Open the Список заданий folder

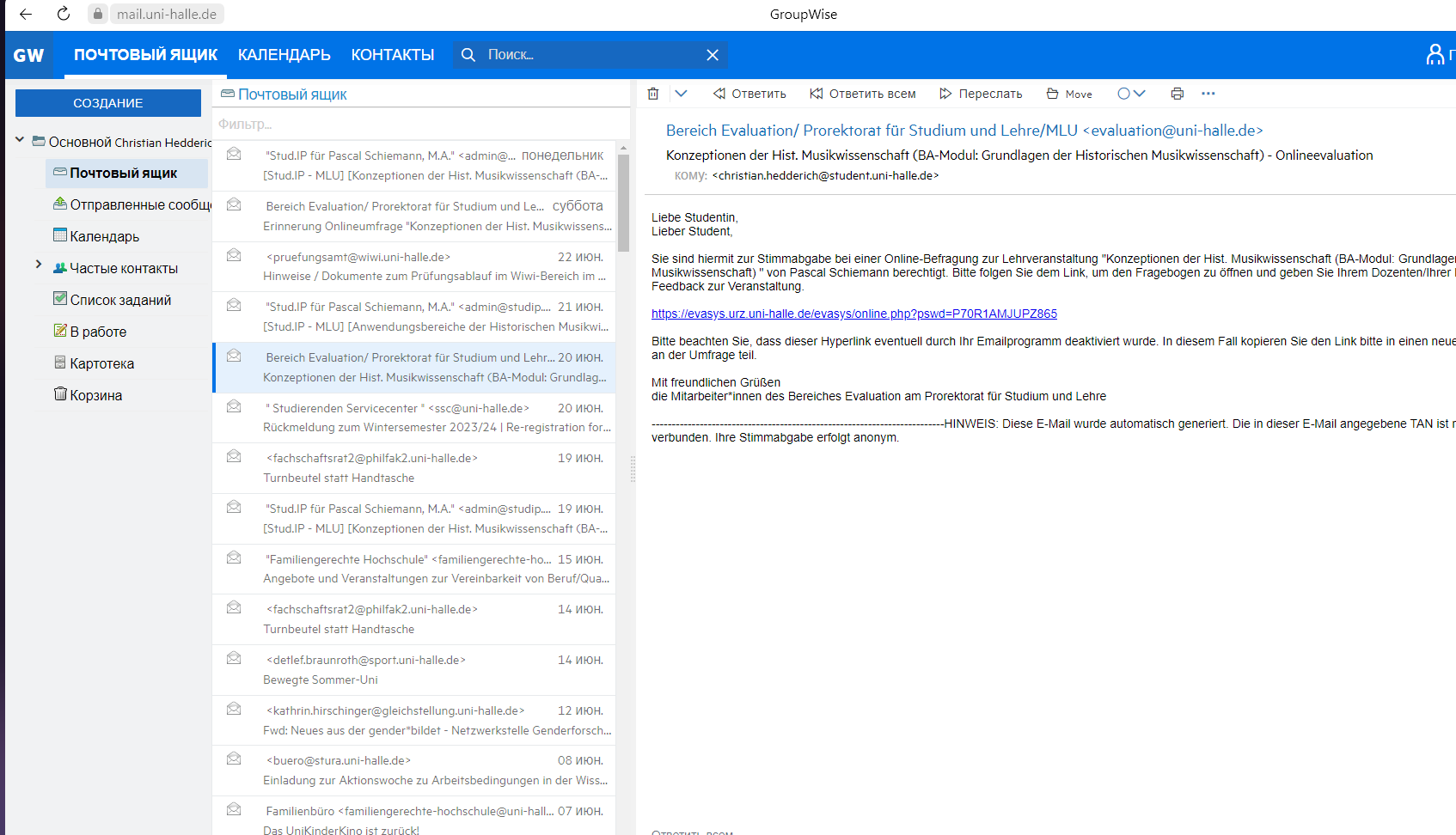point(113,300)
